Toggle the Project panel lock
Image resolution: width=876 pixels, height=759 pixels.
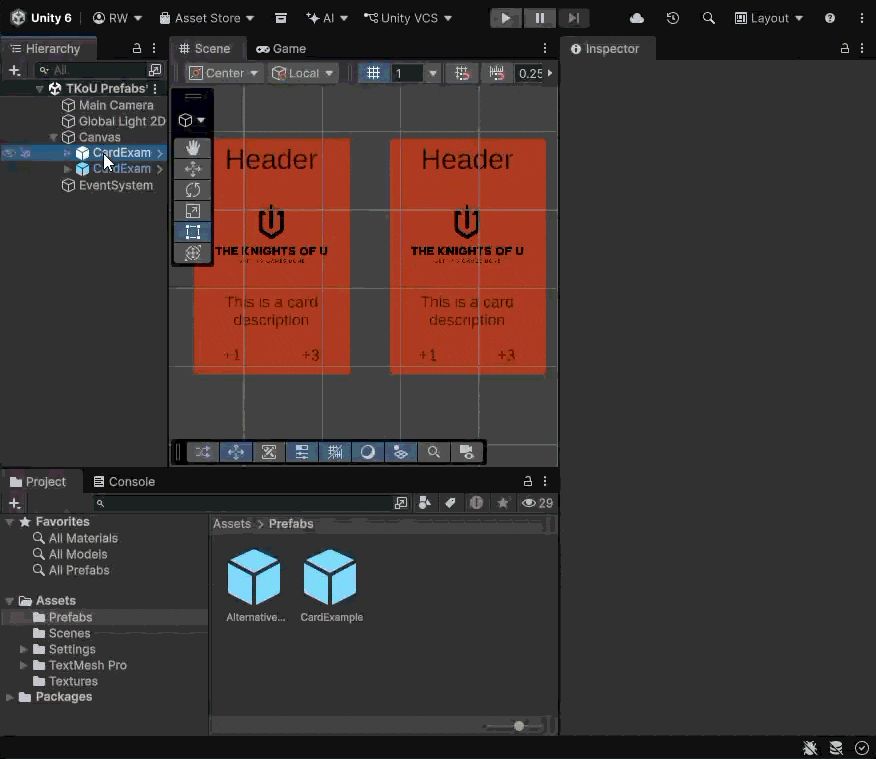click(527, 481)
